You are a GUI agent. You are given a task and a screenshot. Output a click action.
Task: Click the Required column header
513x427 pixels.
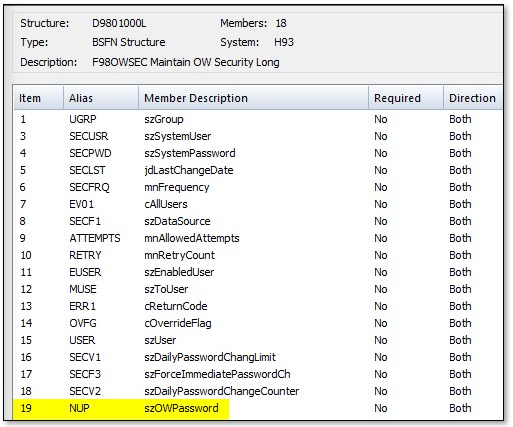click(x=406, y=98)
